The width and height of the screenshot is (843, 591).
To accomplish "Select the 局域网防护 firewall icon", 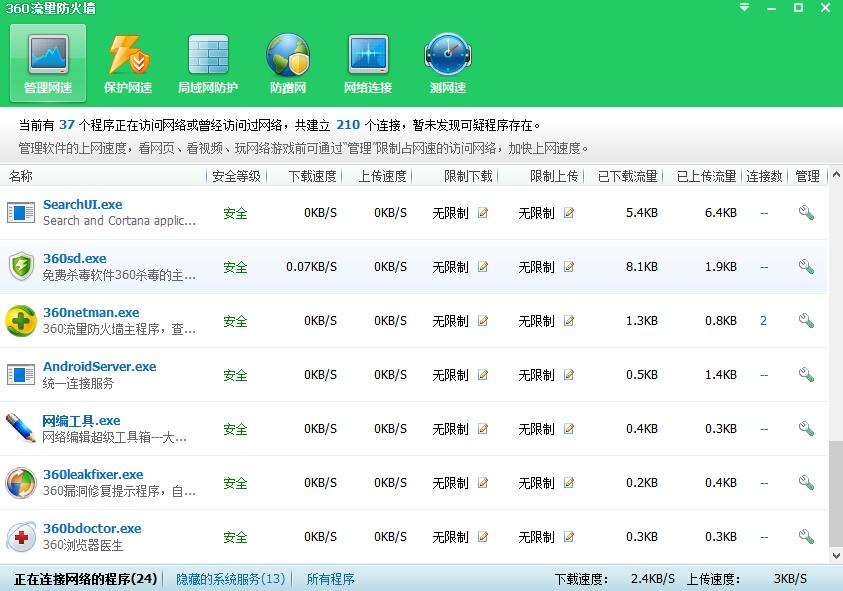I will pos(208,63).
